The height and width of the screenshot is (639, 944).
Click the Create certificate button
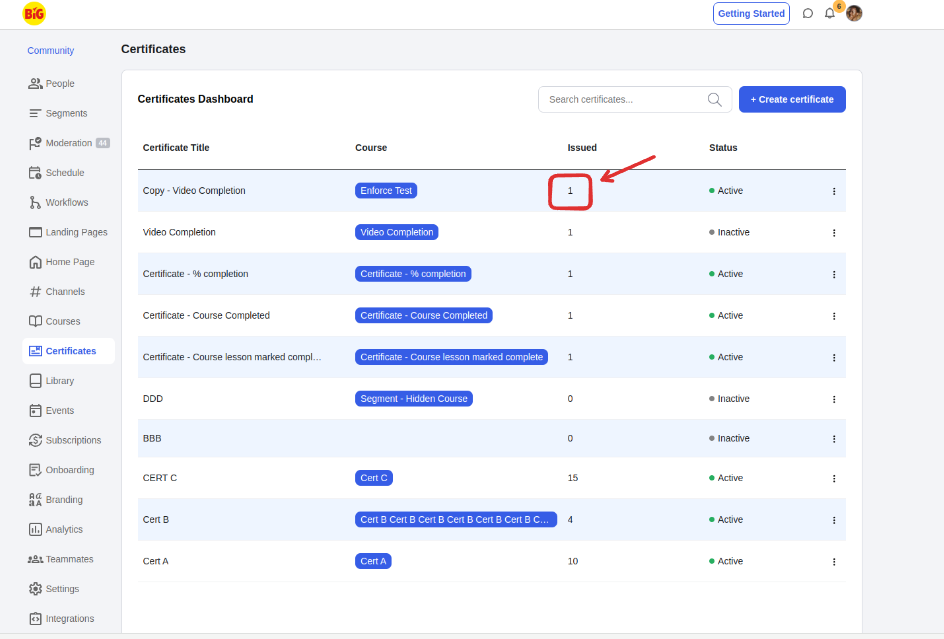pyautogui.click(x=792, y=99)
